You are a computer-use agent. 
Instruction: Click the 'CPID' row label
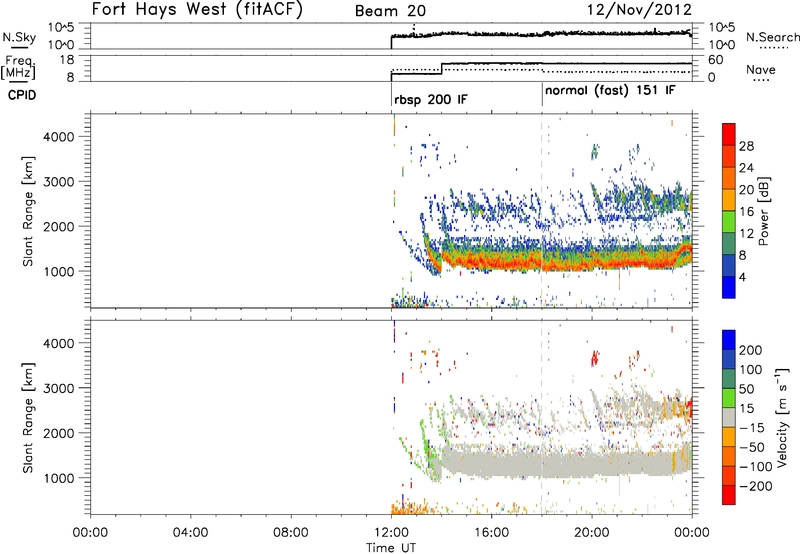(22, 95)
